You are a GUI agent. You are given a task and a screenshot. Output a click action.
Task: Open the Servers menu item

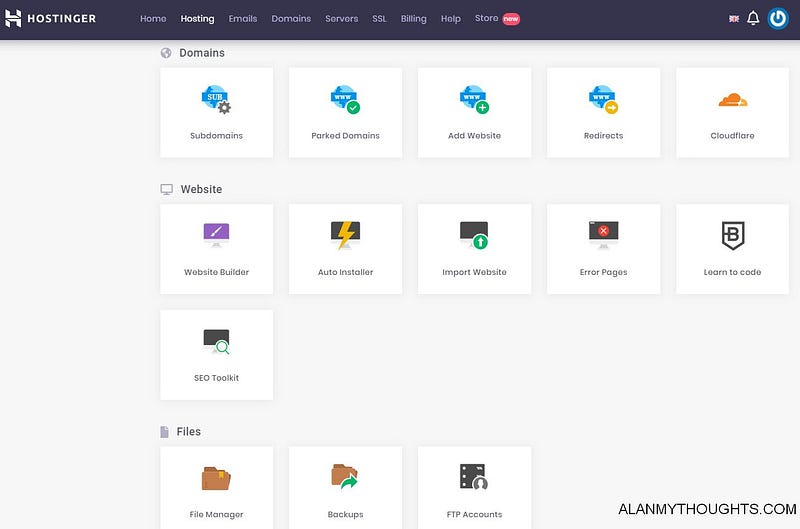pos(342,18)
